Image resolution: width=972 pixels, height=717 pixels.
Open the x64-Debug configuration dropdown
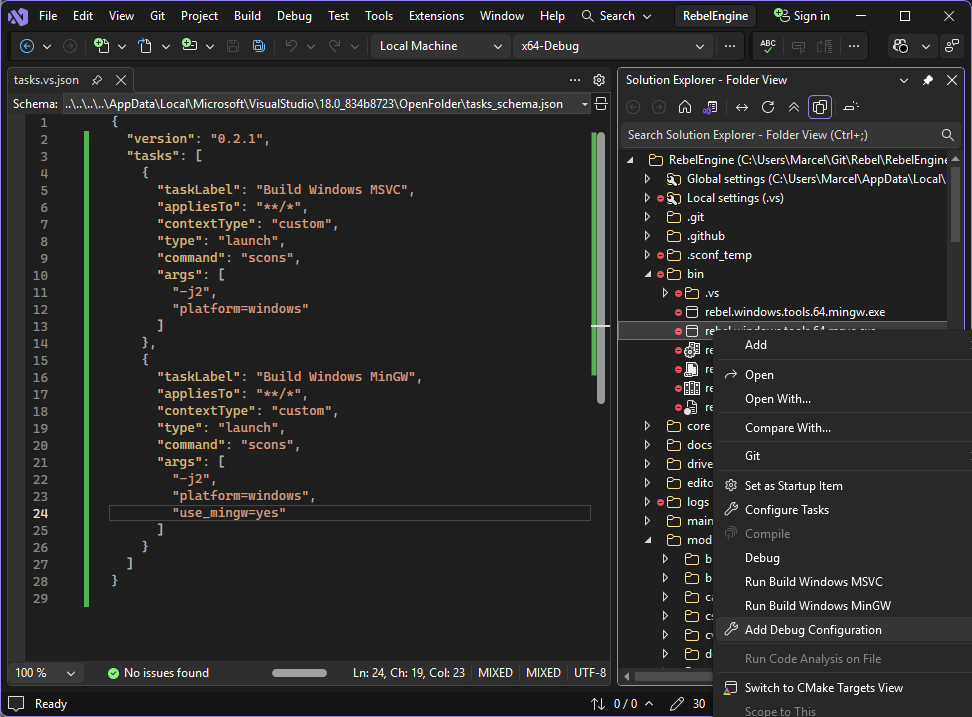(612, 46)
